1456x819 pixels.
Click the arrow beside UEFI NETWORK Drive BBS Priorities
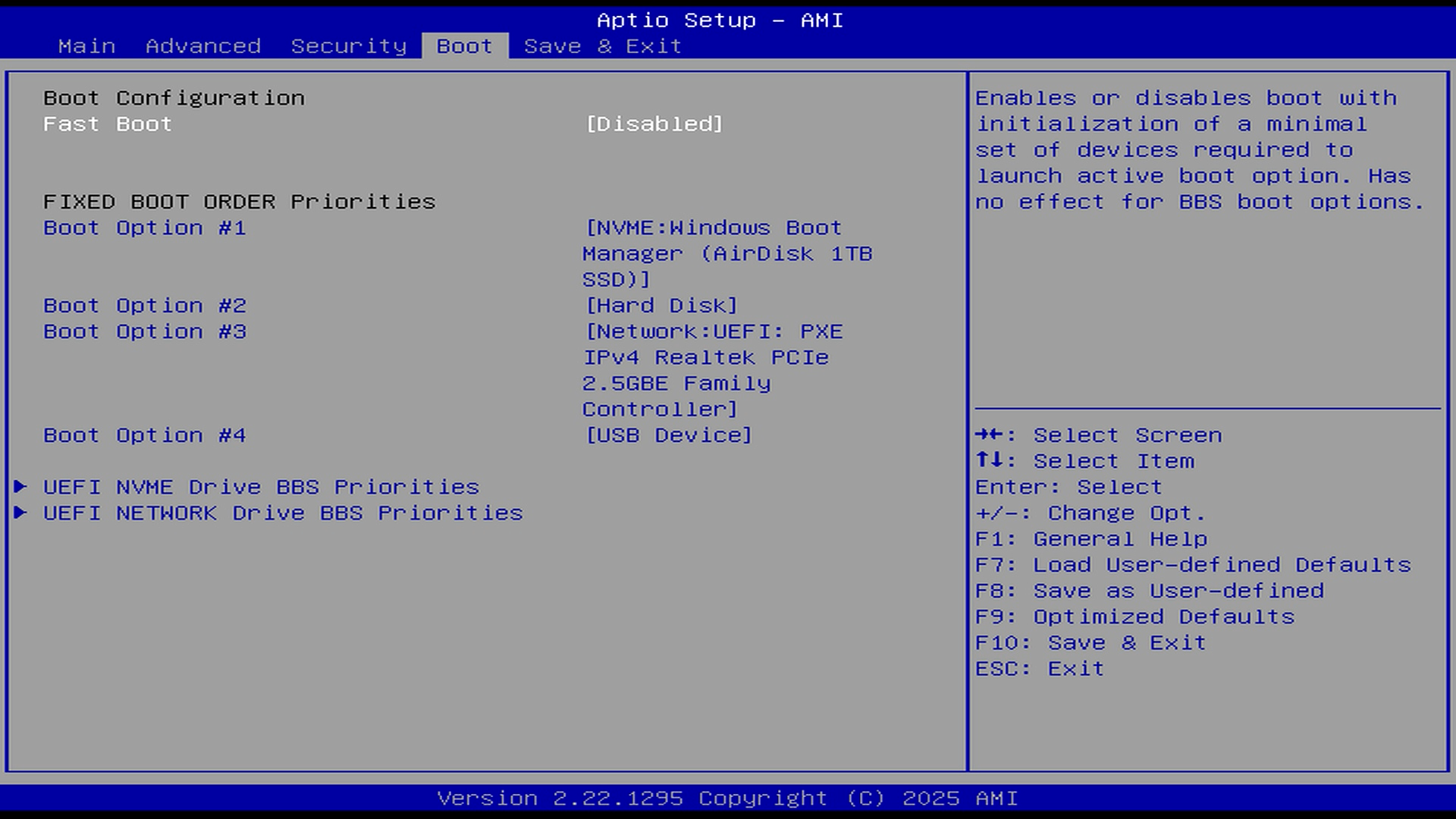pos(20,513)
